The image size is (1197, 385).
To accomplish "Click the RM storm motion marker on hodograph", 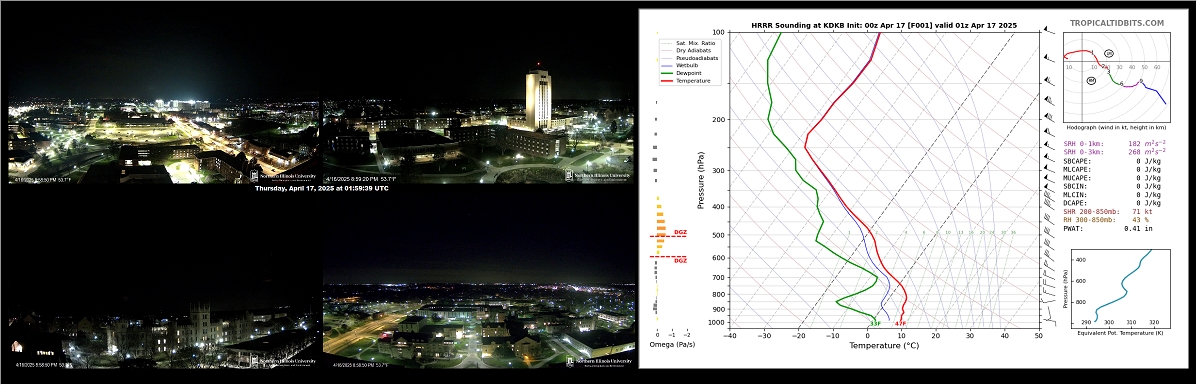I will click(x=1092, y=80).
